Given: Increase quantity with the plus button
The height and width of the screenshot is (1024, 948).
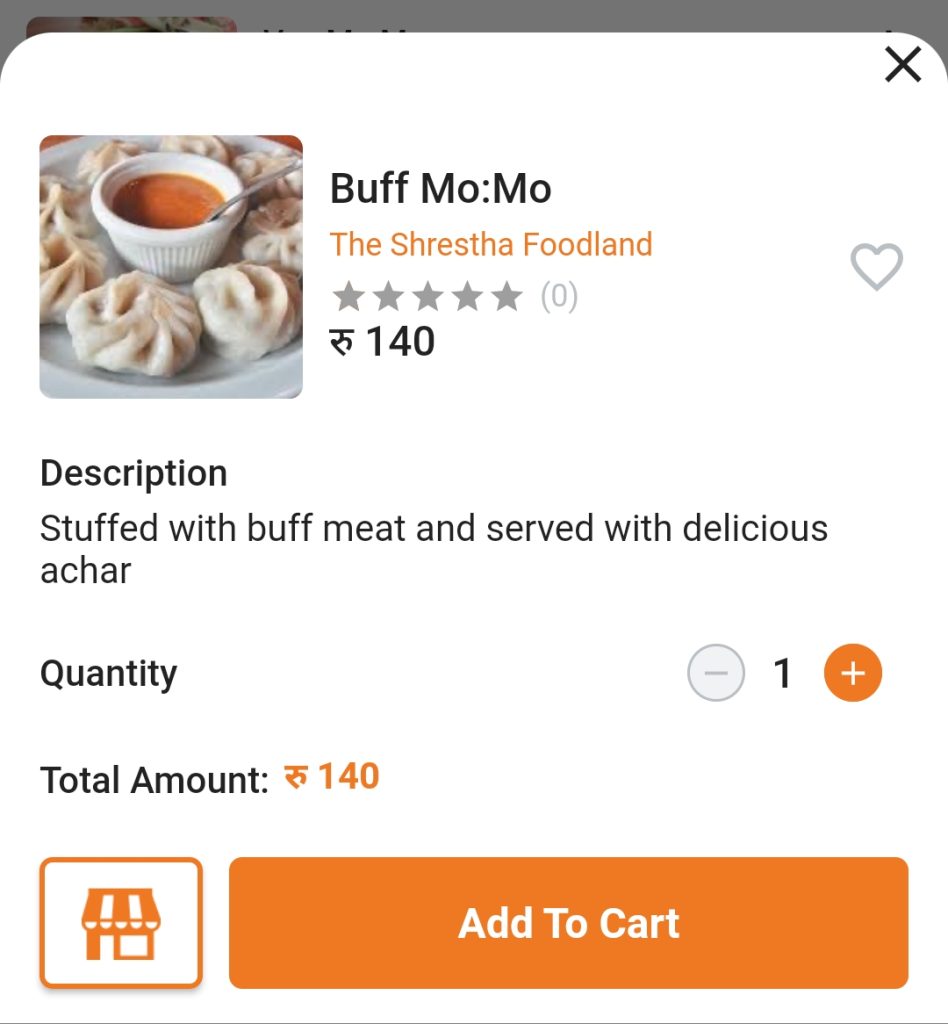Looking at the screenshot, I should coord(853,673).
